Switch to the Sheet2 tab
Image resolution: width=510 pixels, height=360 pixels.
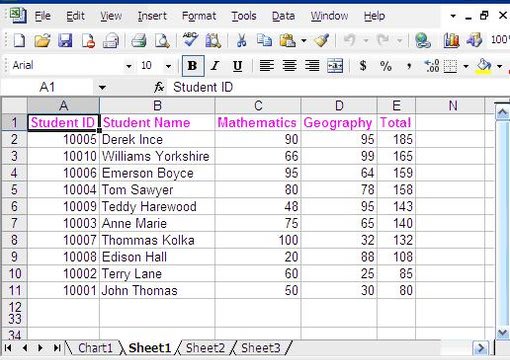pyautogui.click(x=205, y=348)
